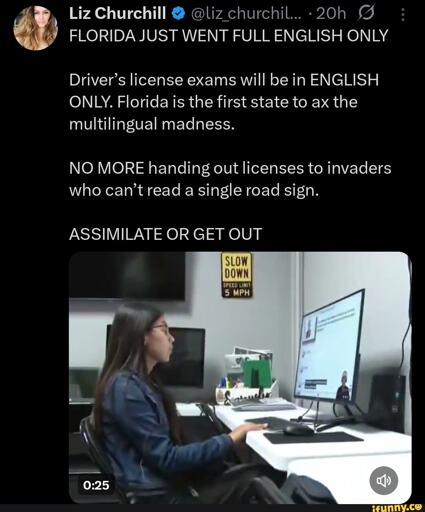This screenshot has height=512, width=425.
Task: Unmute the video with the speaker button
Action: pos(384,481)
